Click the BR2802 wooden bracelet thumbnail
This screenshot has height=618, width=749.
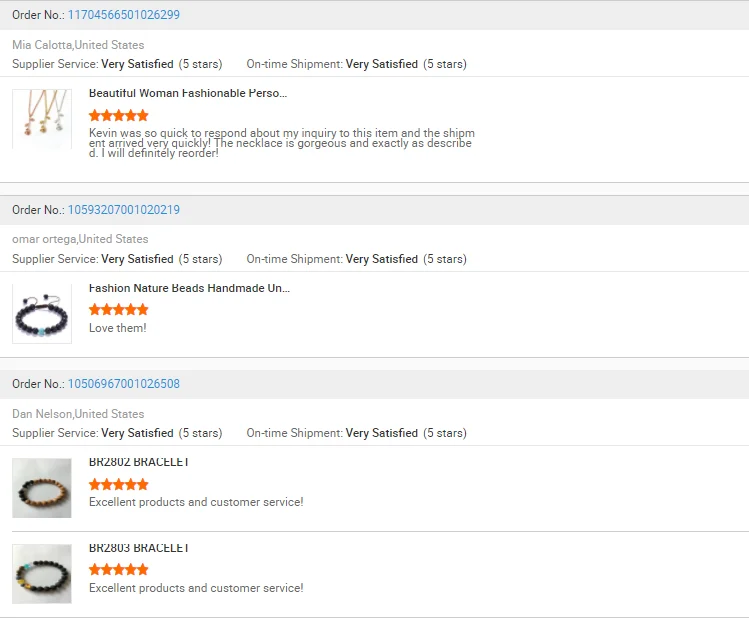point(42,488)
